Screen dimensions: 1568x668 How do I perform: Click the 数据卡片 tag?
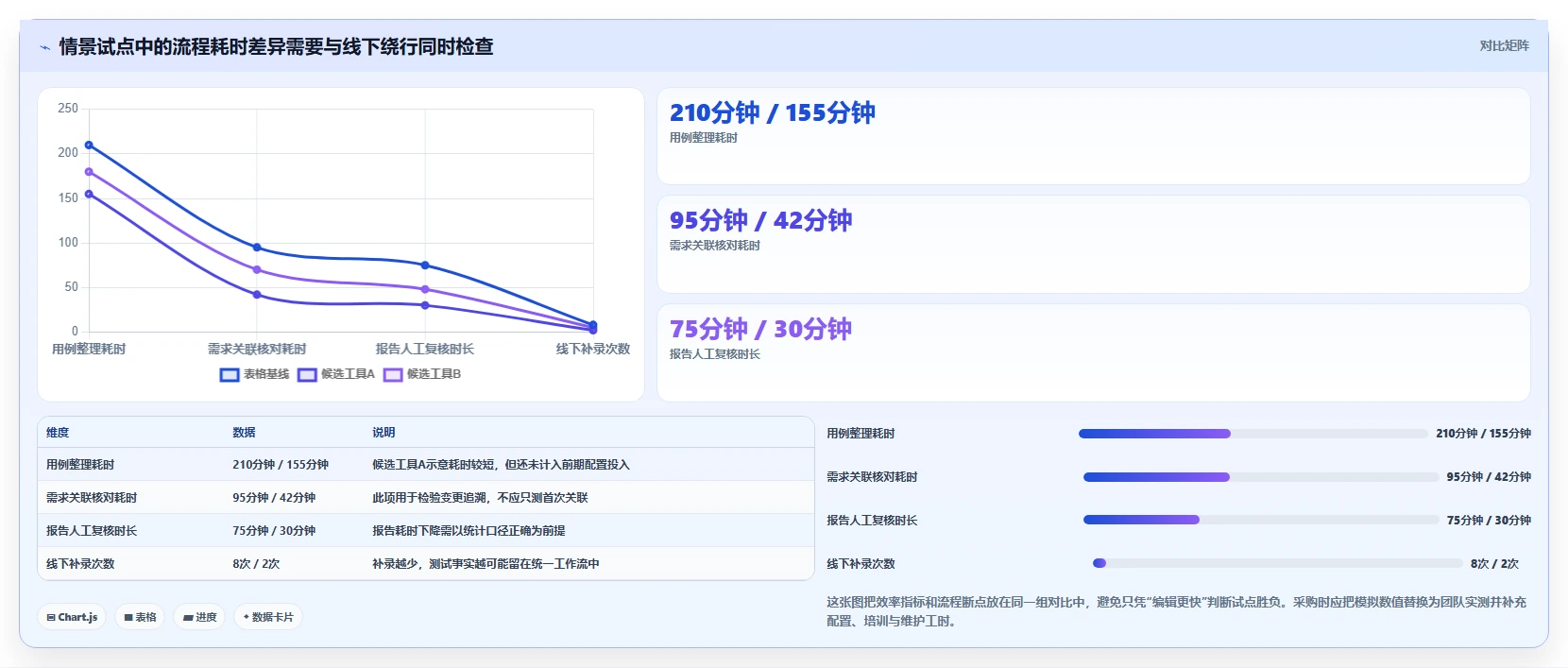pyautogui.click(x=268, y=617)
